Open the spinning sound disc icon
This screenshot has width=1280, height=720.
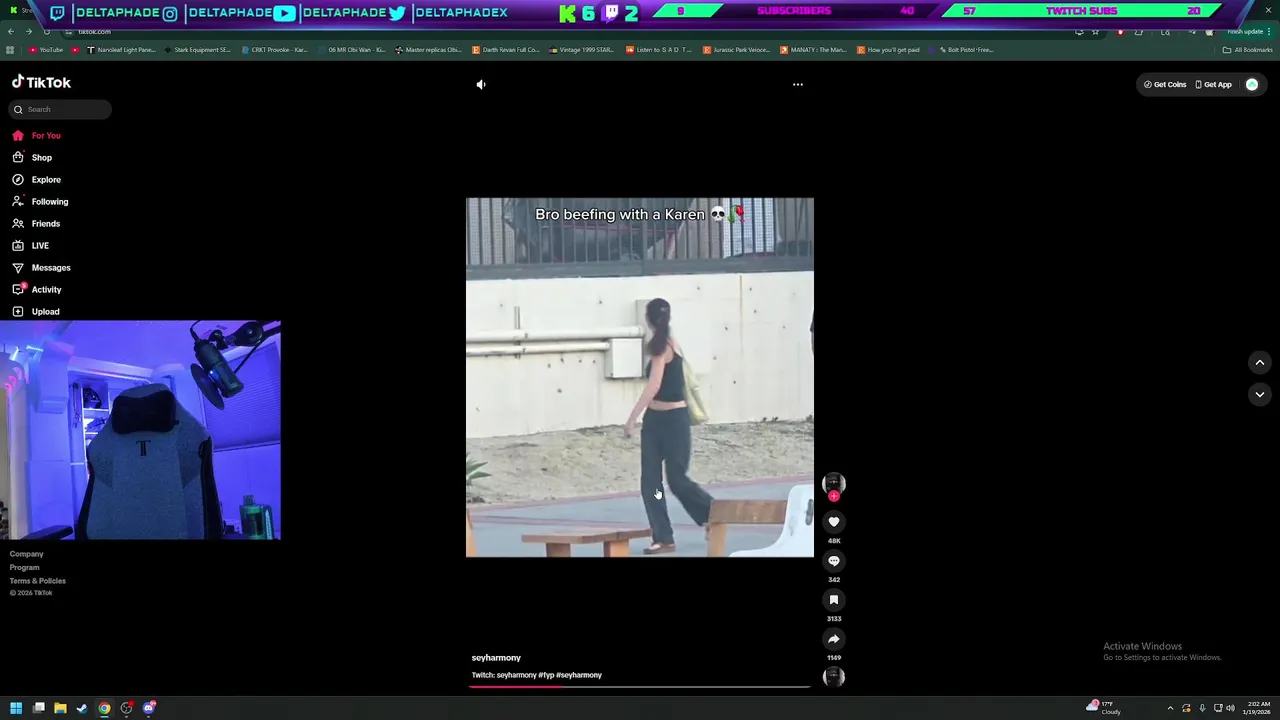pos(834,677)
